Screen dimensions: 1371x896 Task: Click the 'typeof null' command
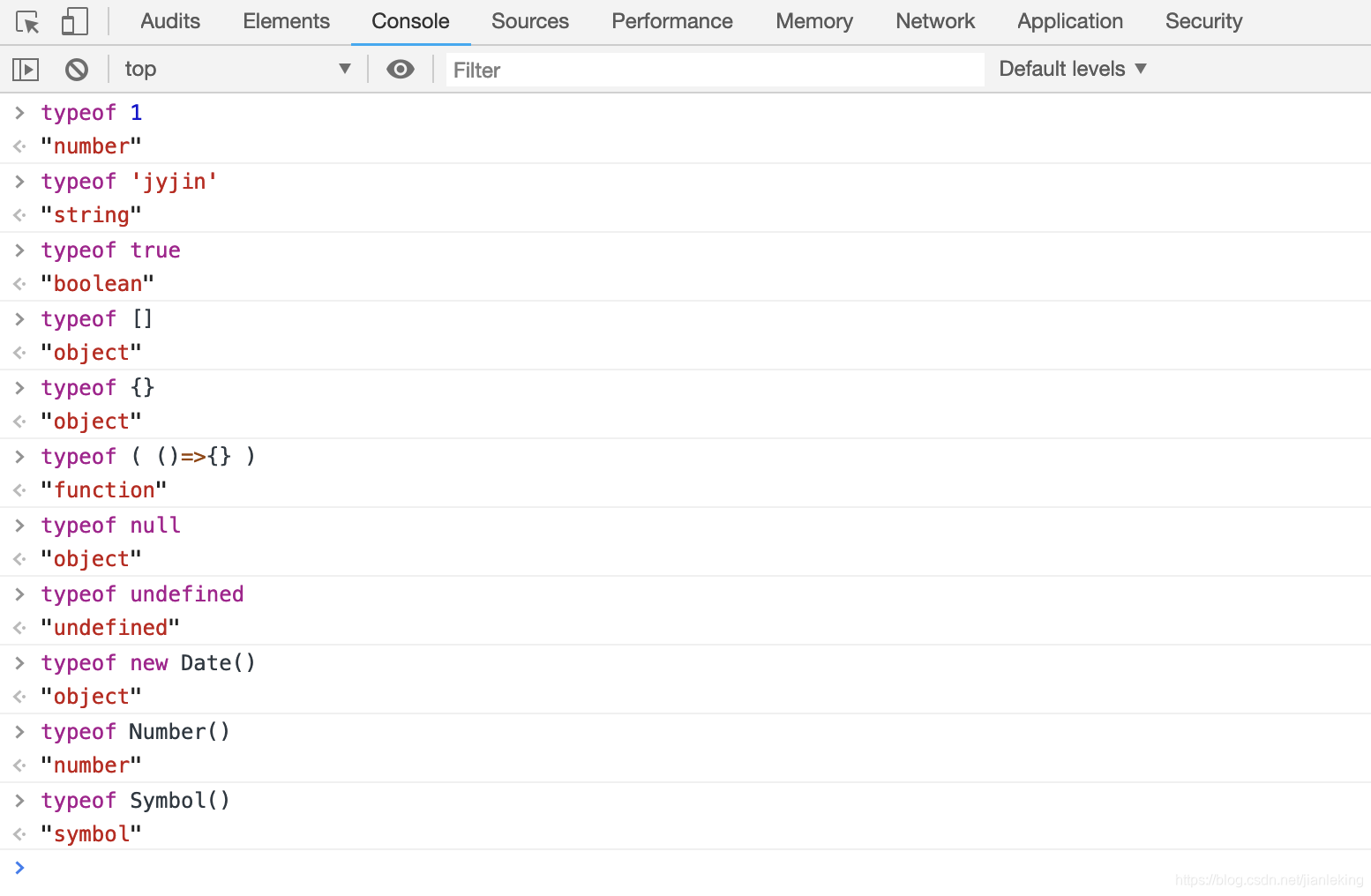(111, 526)
